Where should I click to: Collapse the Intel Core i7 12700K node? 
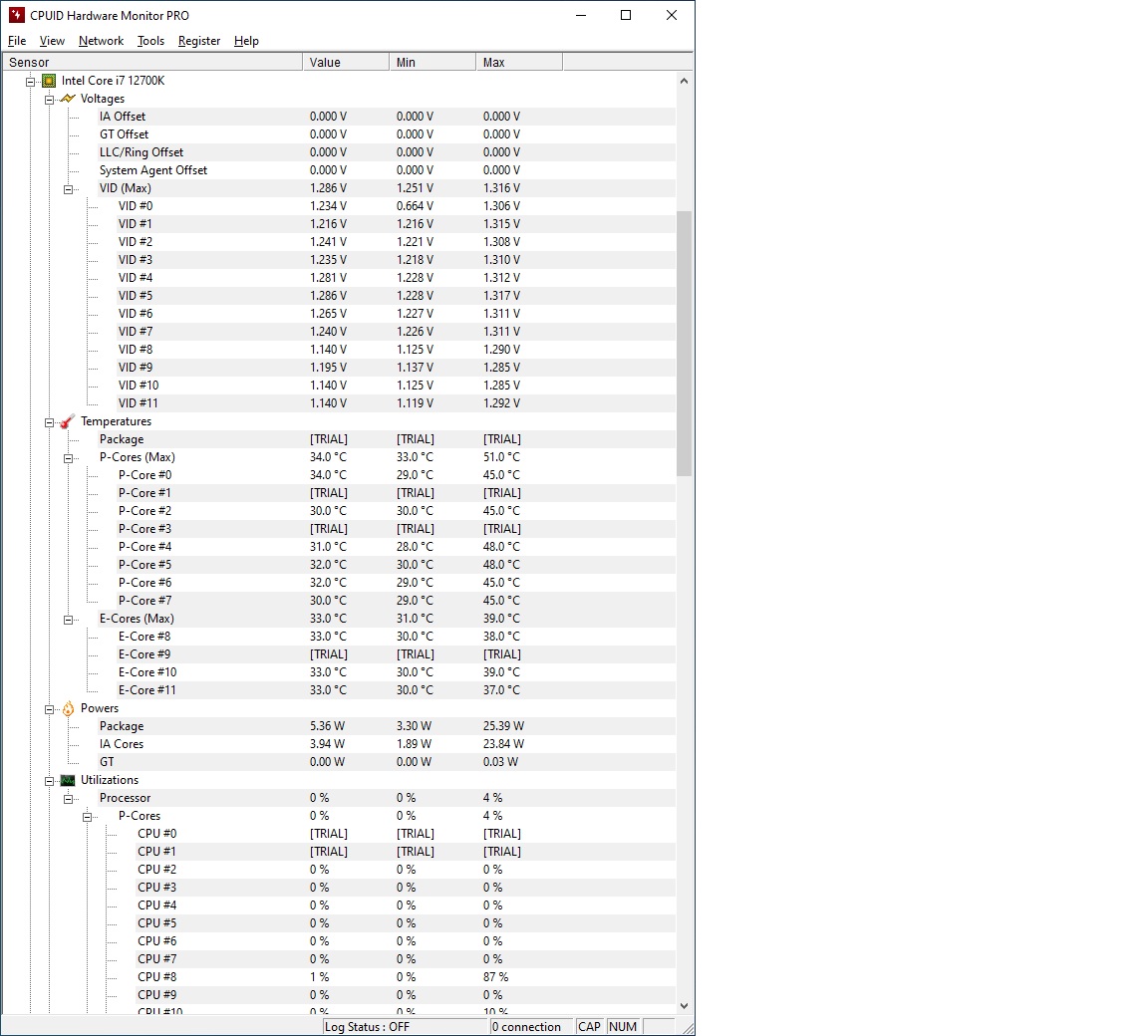(30, 82)
